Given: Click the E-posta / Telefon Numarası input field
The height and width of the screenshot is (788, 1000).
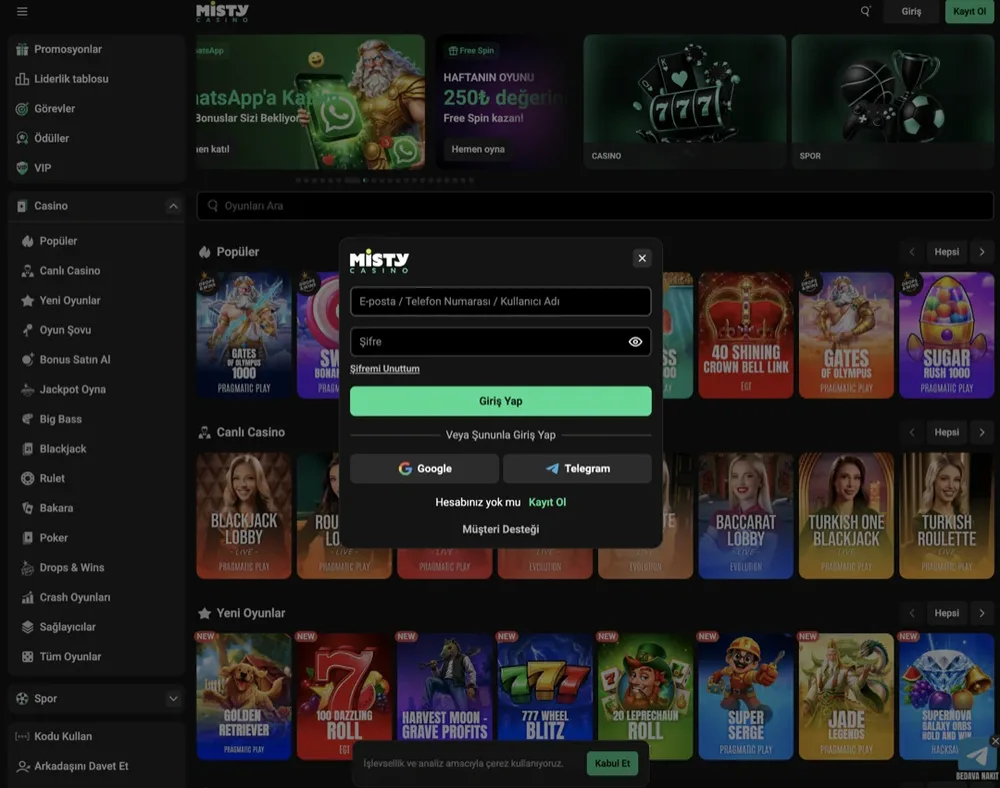Looking at the screenshot, I should 501,302.
